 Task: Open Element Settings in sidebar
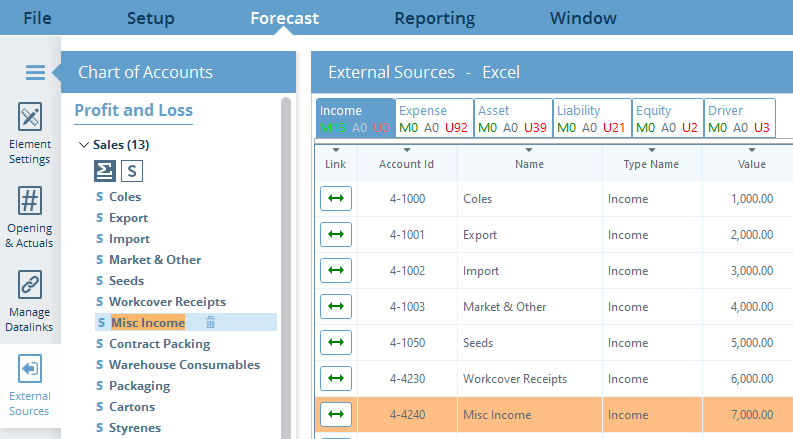30,132
